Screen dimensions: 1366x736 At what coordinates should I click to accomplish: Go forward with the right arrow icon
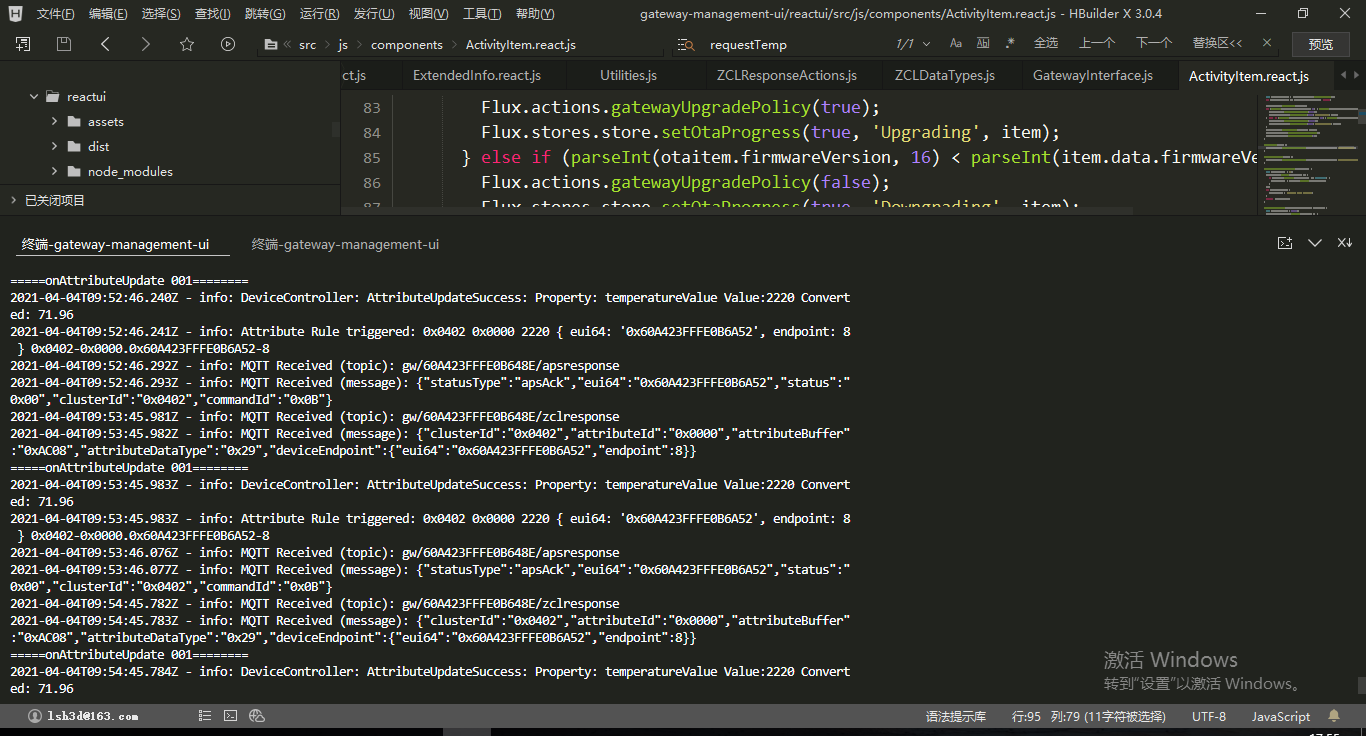click(146, 44)
